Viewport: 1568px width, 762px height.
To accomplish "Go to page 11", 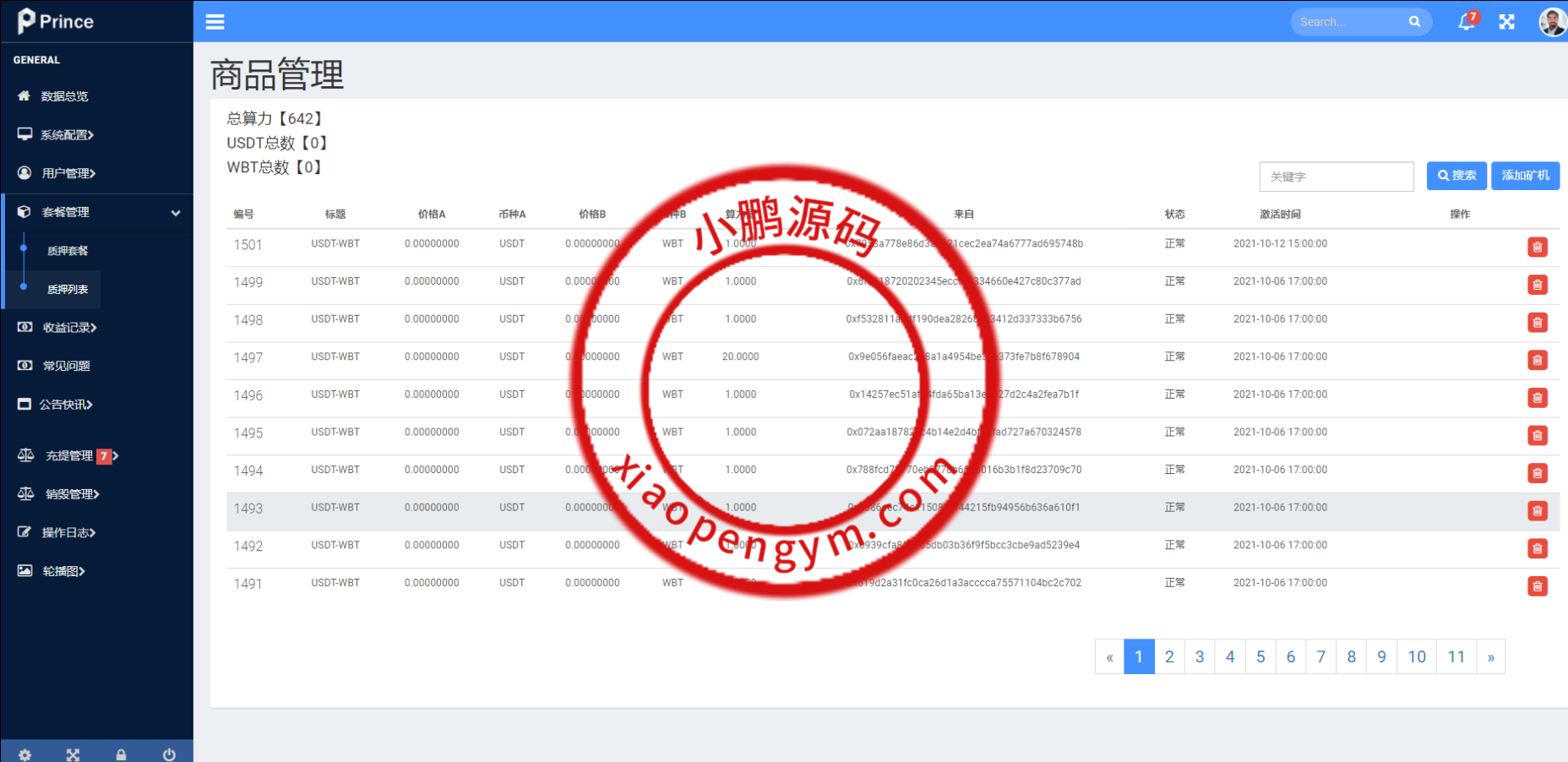I will [1456, 657].
